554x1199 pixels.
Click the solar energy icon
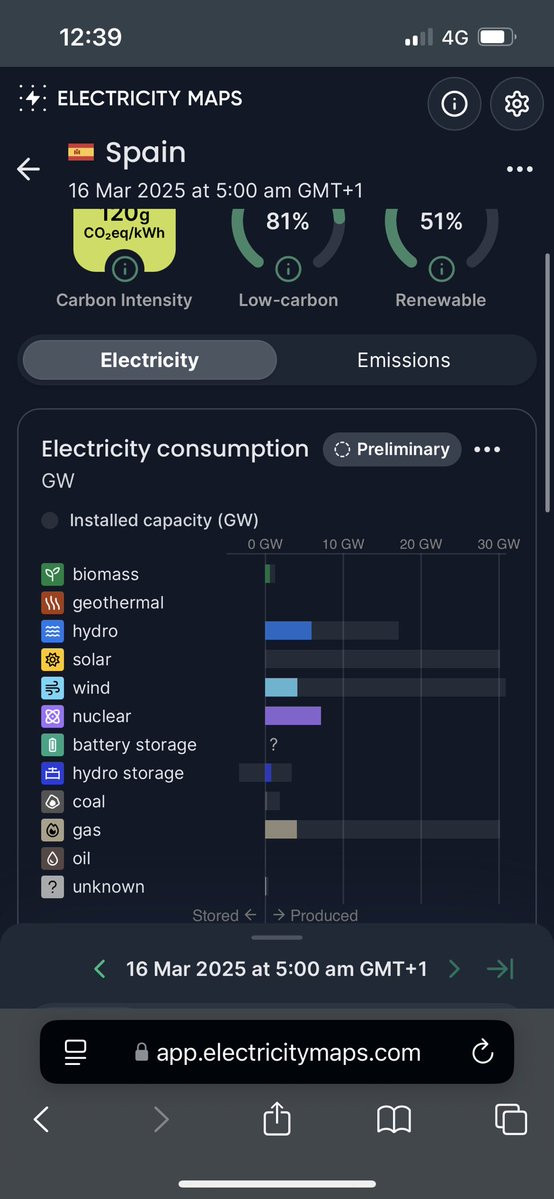52,659
